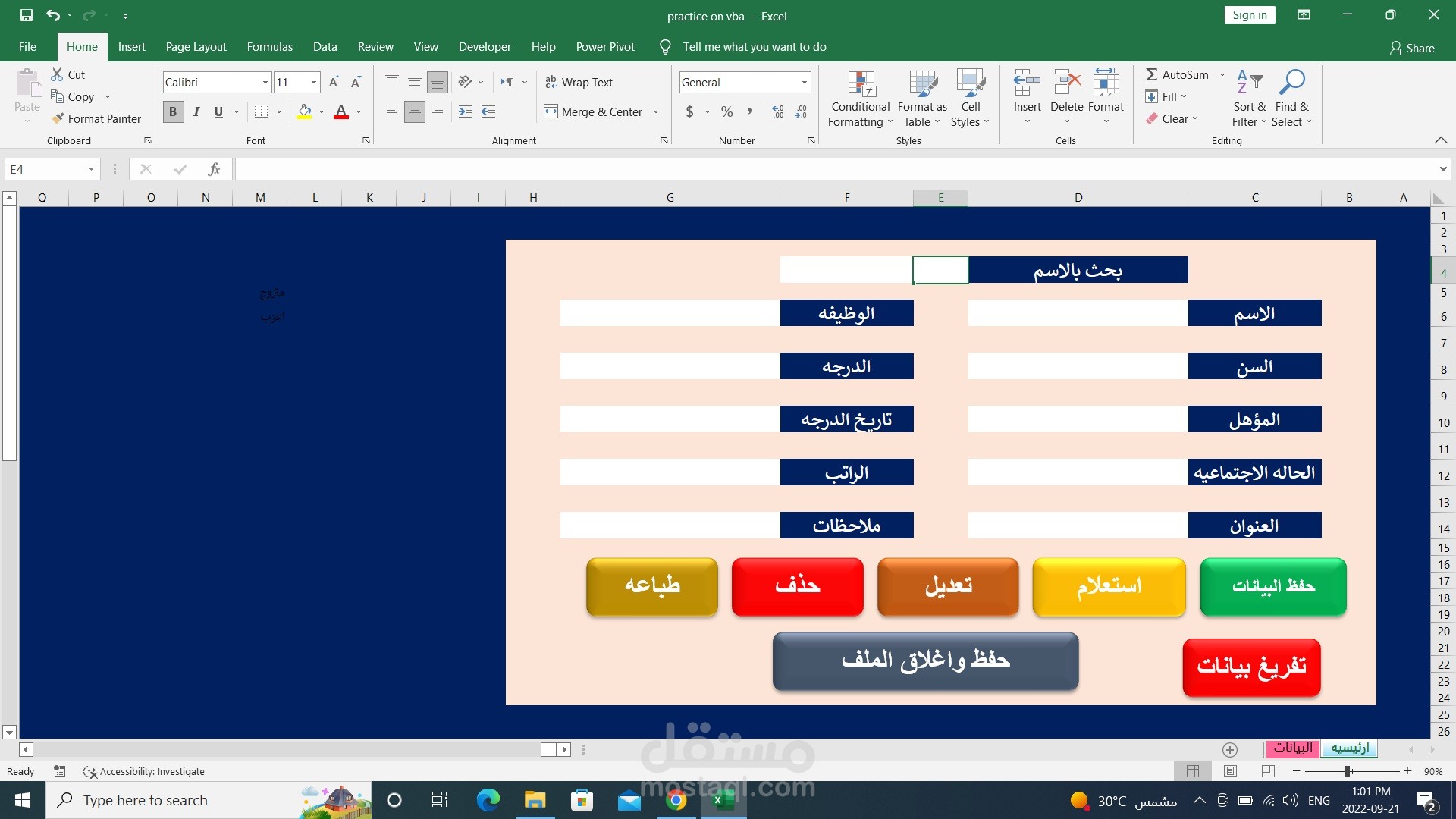Select the Format Painter tool
The width and height of the screenshot is (1456, 819).
(x=96, y=118)
